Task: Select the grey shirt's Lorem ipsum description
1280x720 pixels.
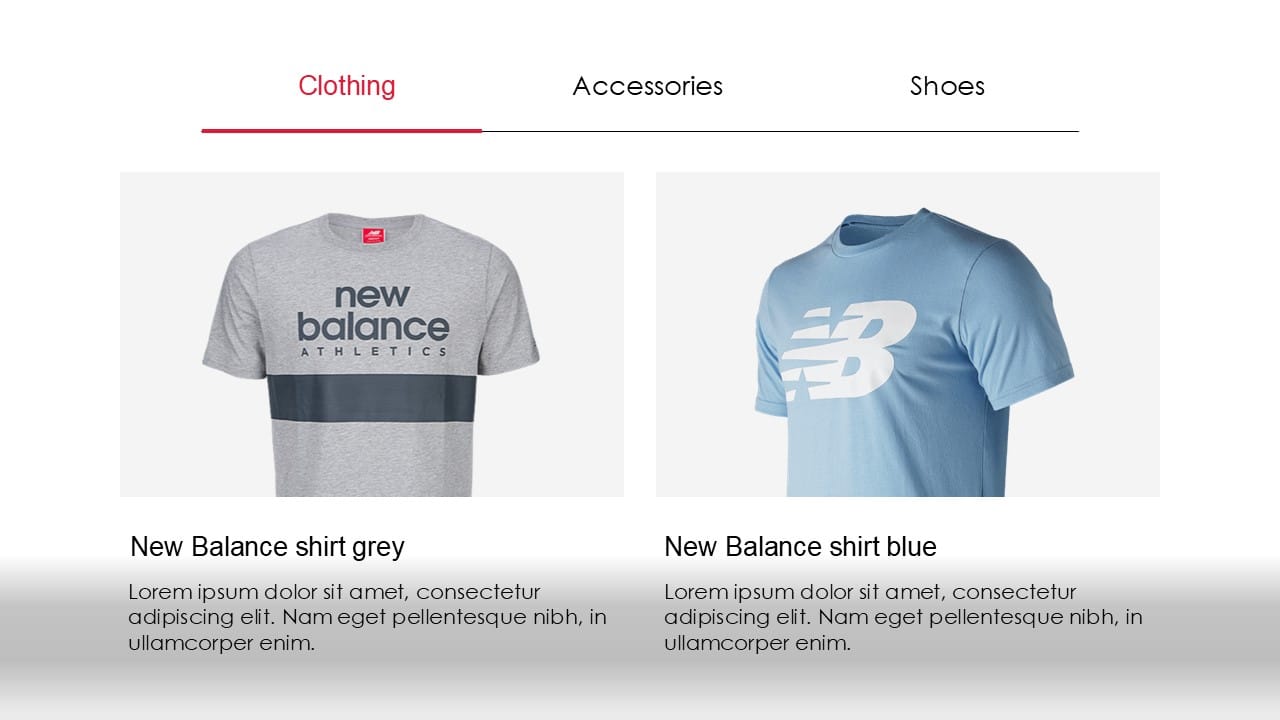Action: pyautogui.click(x=367, y=618)
